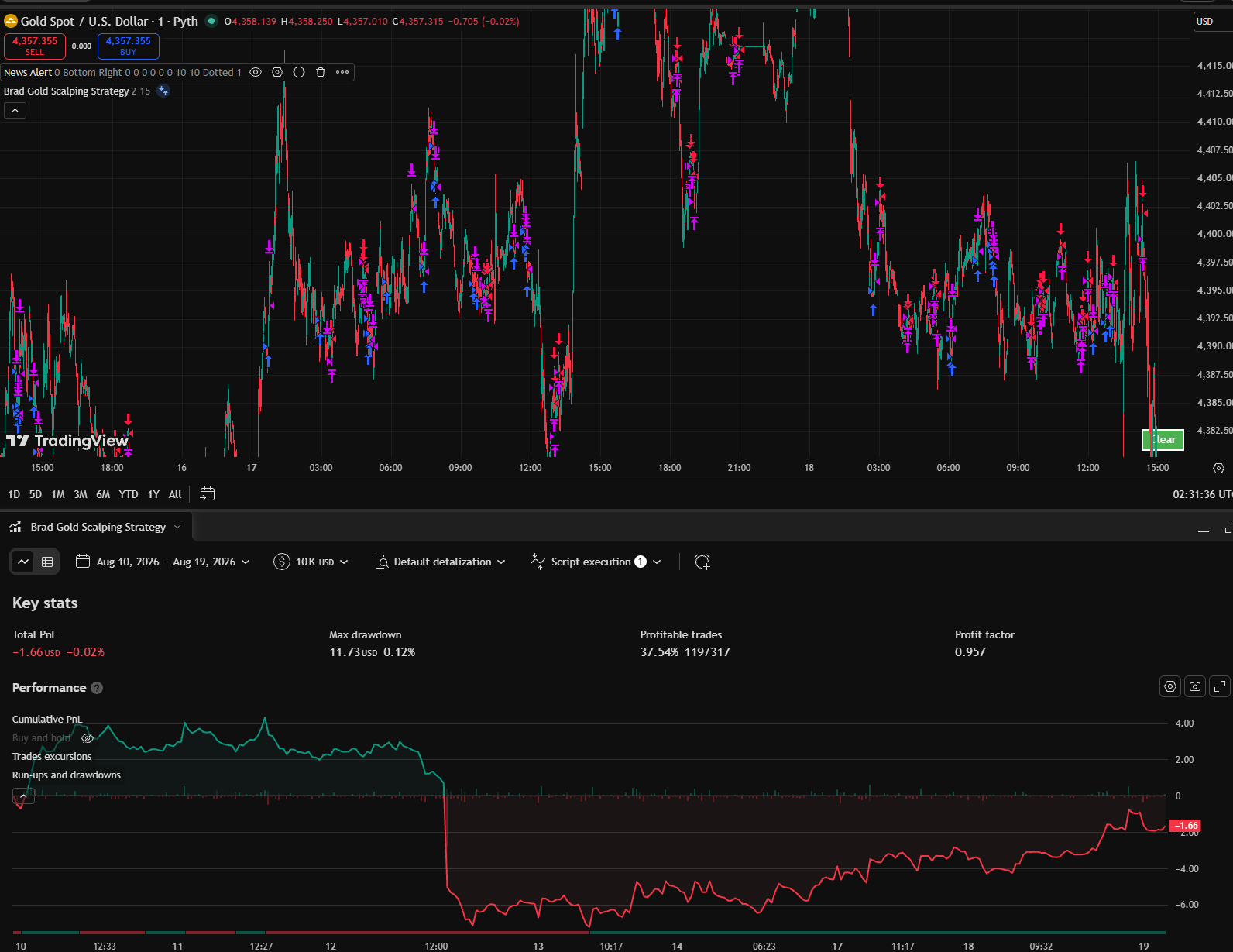Click the create strategy alert clock icon
This screenshot has width=1233, height=952.
(x=702, y=562)
